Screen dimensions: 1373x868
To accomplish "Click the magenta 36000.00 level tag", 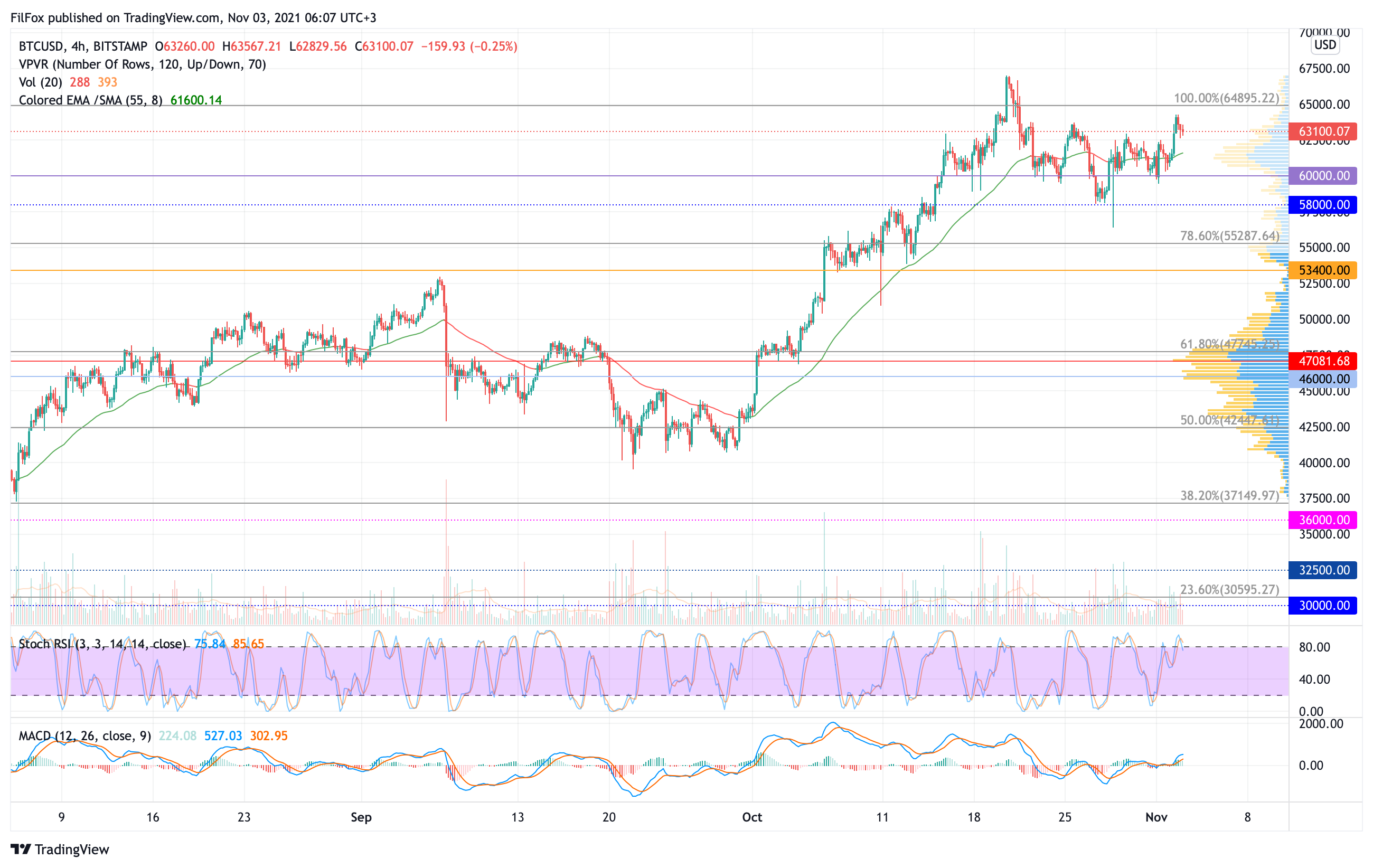I will click(x=1323, y=520).
